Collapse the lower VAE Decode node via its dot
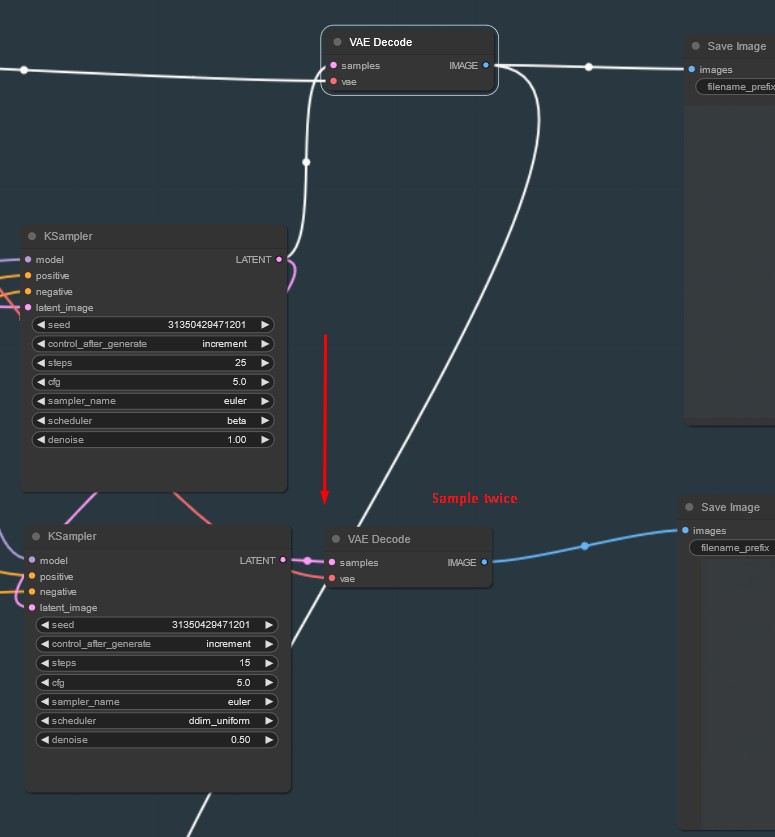 [x=336, y=539]
